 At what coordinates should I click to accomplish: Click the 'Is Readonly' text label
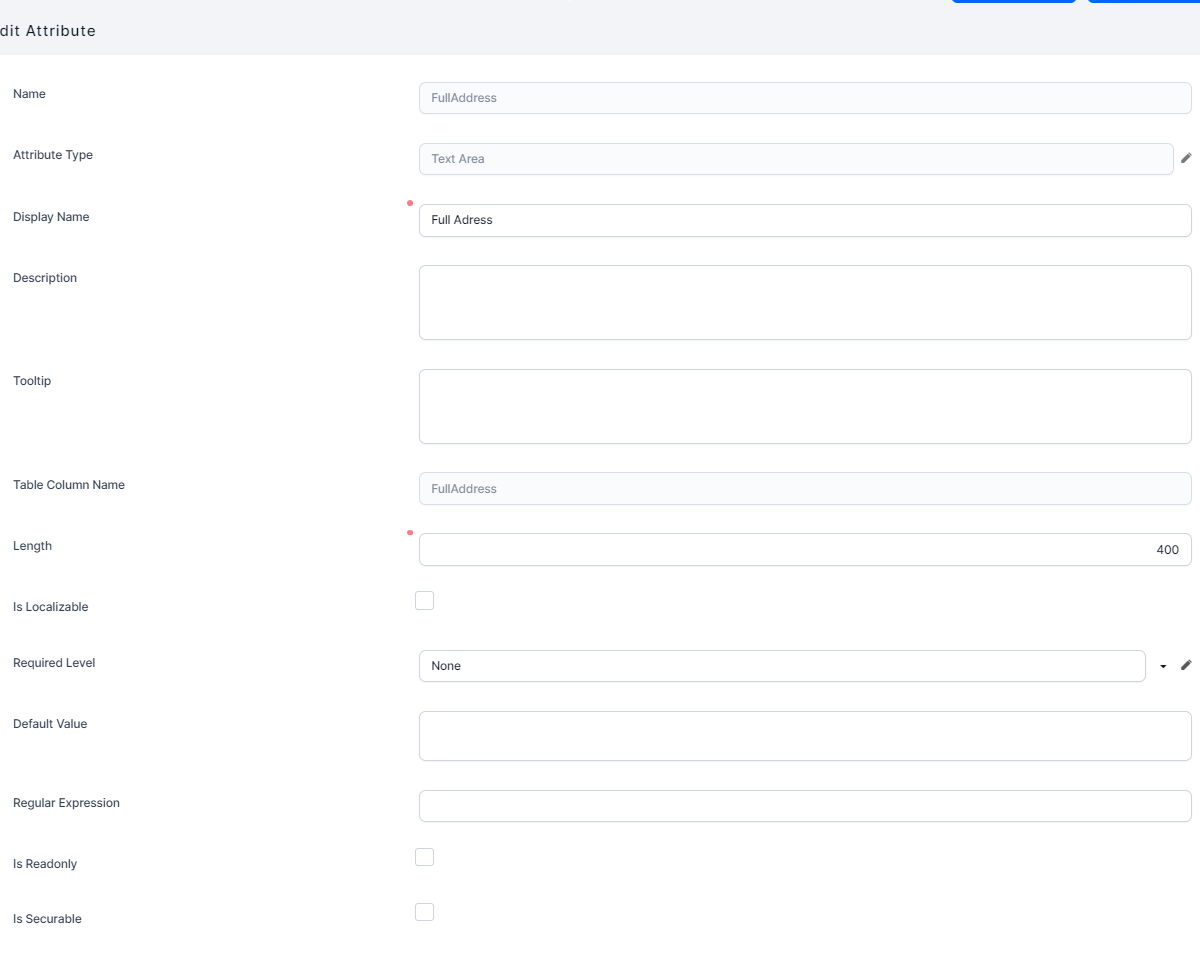(45, 864)
